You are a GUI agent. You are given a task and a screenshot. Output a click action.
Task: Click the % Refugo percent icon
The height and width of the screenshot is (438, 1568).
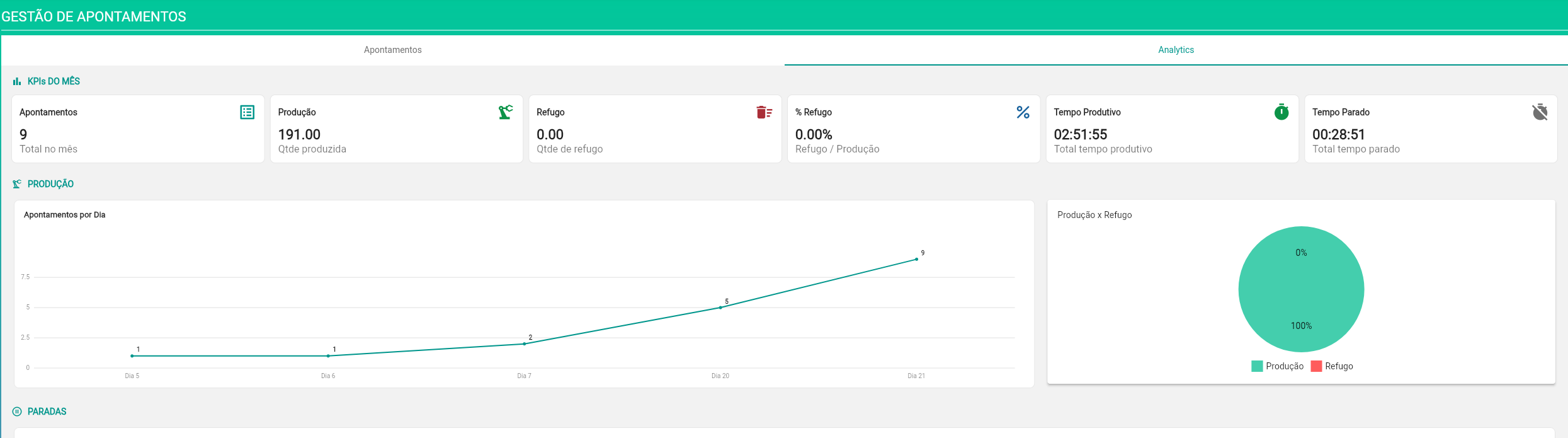(1023, 112)
